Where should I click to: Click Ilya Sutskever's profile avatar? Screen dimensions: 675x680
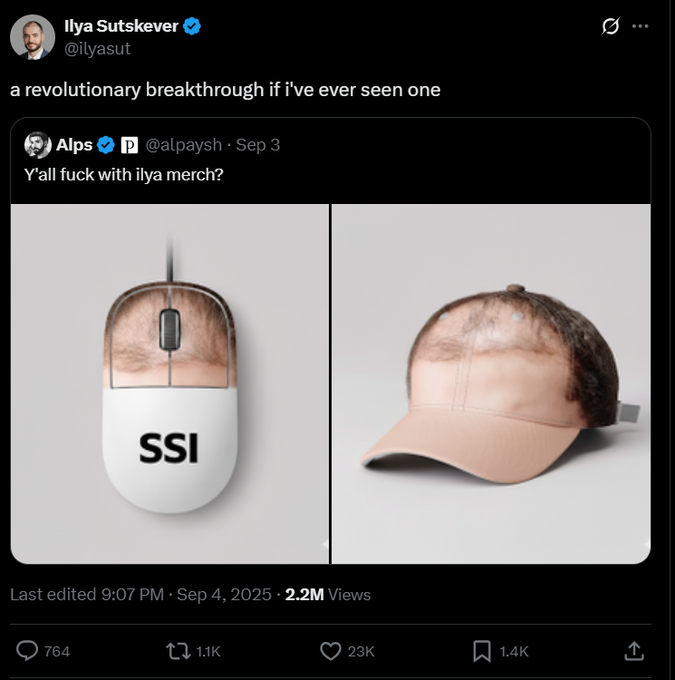(x=32, y=37)
